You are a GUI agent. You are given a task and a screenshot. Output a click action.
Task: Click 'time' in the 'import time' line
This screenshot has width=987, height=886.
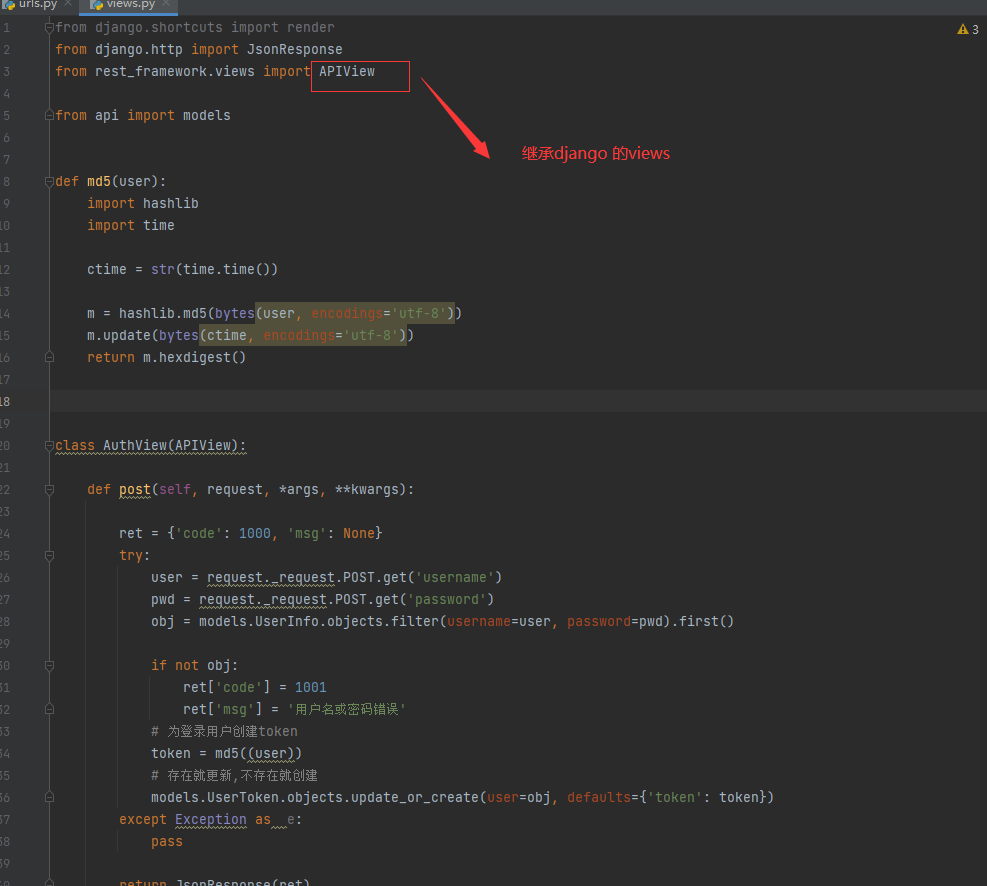(x=159, y=225)
